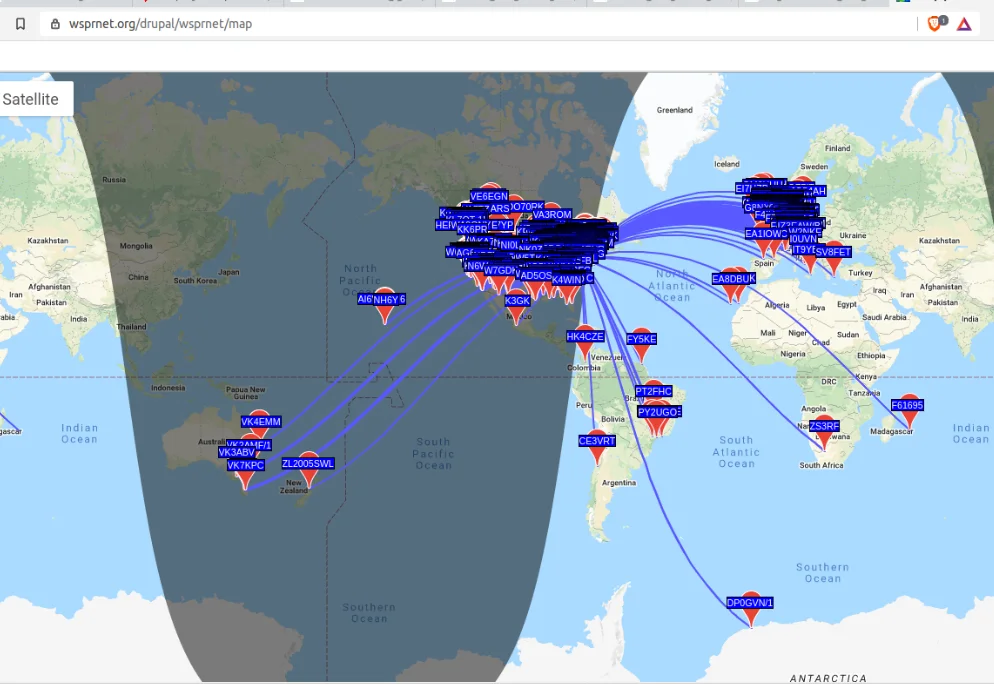Click the CE3VRT marker in Chile
994x684 pixels.
[x=597, y=441]
